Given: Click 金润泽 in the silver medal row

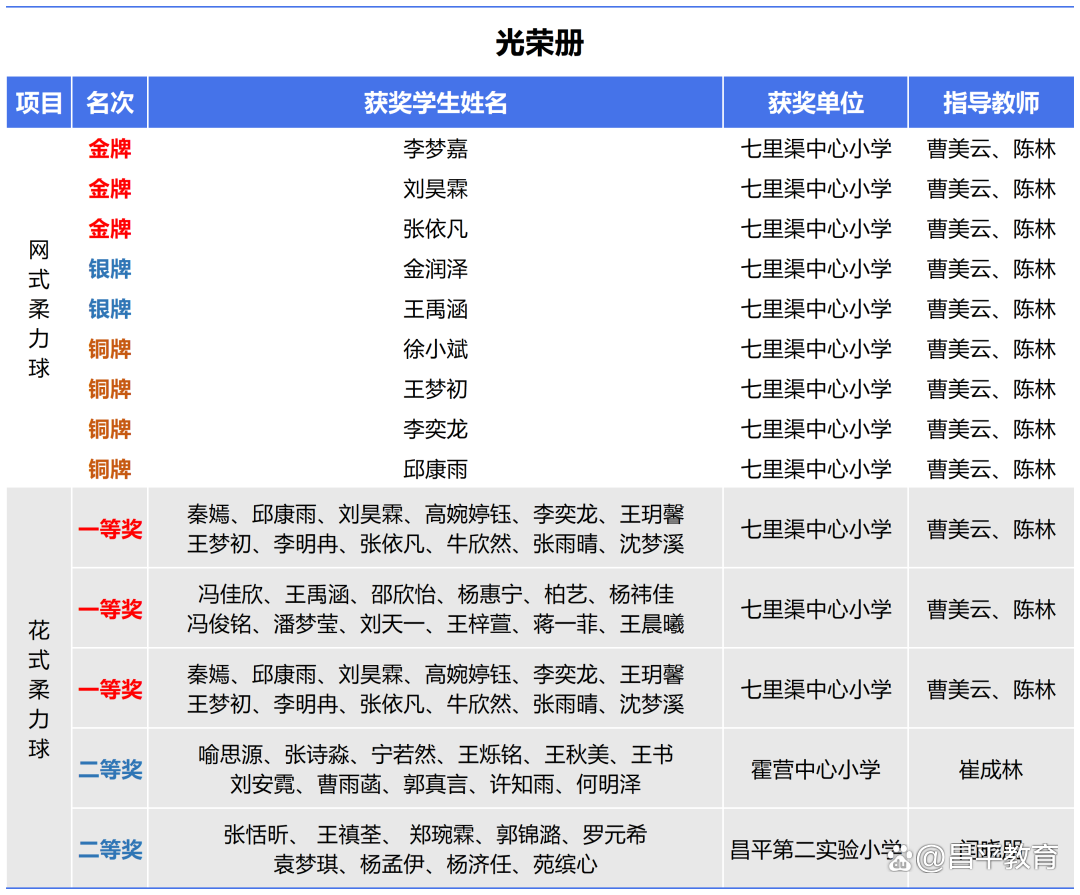Looking at the screenshot, I should 435,269.
